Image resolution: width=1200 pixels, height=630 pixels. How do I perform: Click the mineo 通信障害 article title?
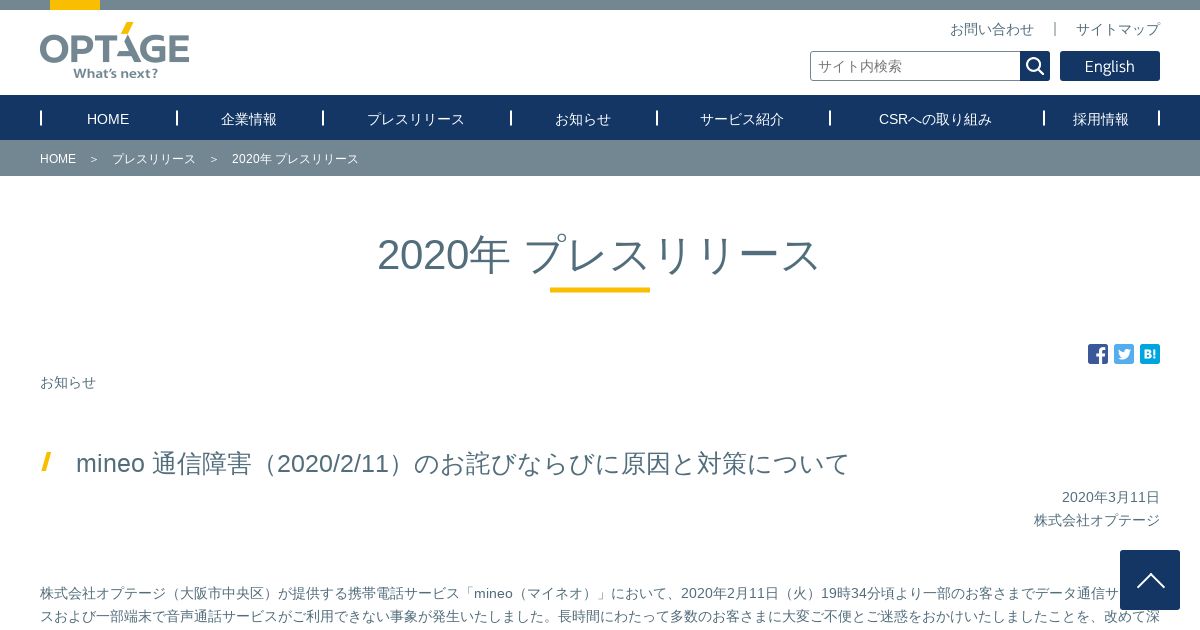462,464
